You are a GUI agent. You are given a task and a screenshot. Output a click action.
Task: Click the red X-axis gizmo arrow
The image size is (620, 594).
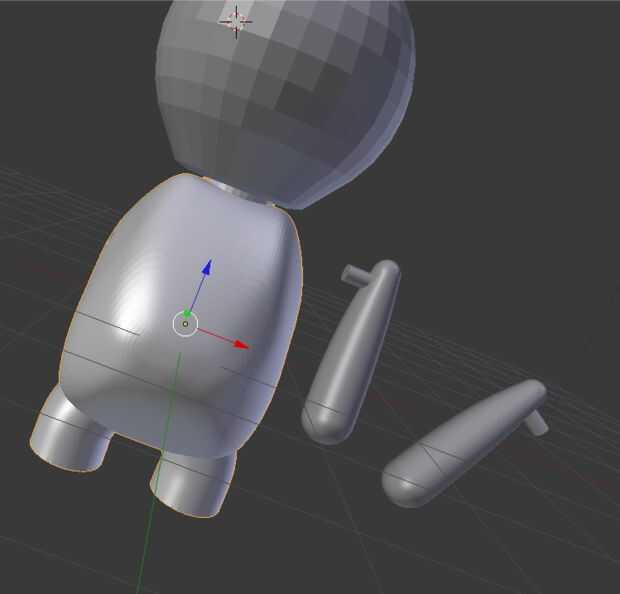pos(241,344)
